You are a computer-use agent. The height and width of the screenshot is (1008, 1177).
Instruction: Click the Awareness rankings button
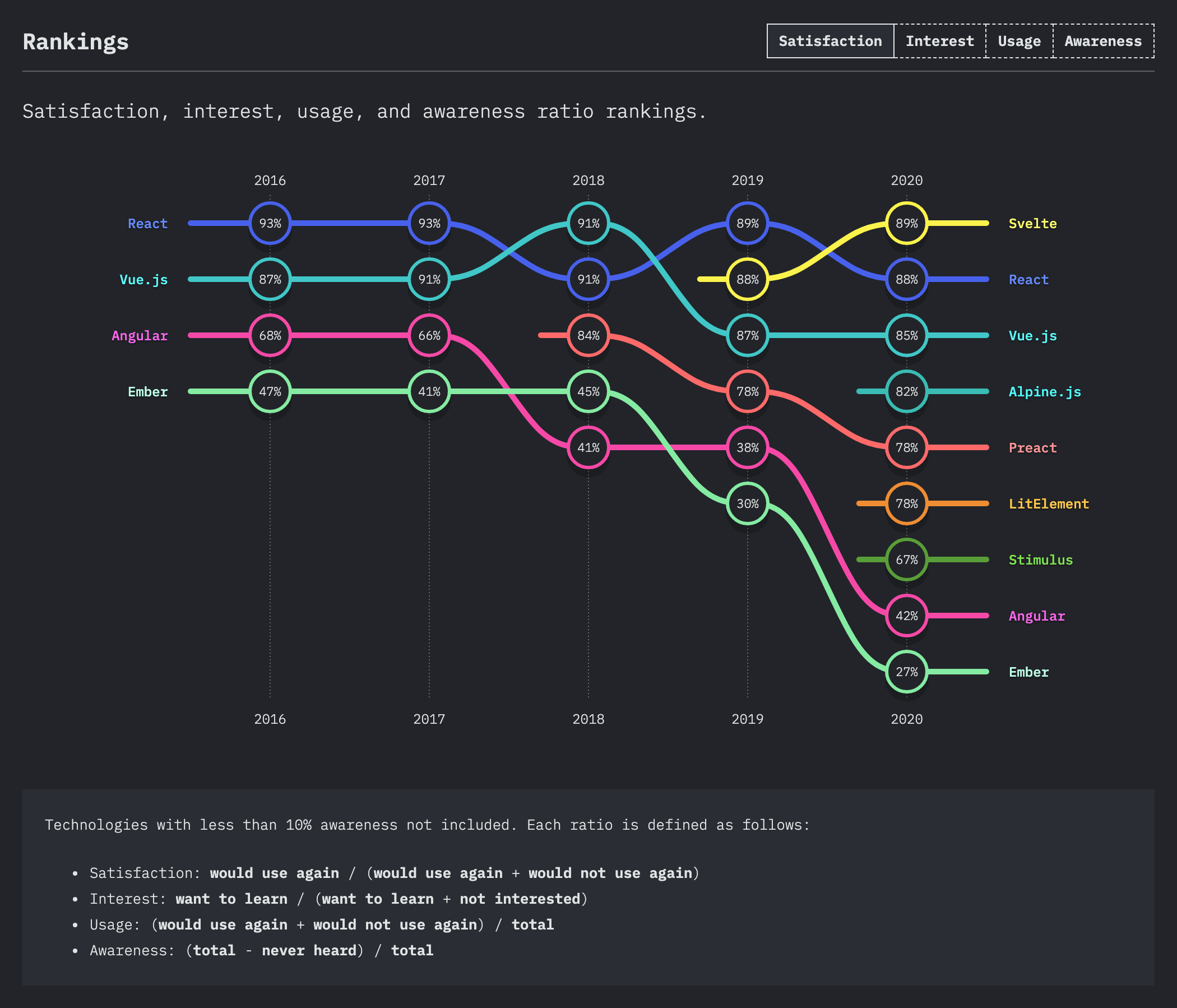pos(1101,41)
